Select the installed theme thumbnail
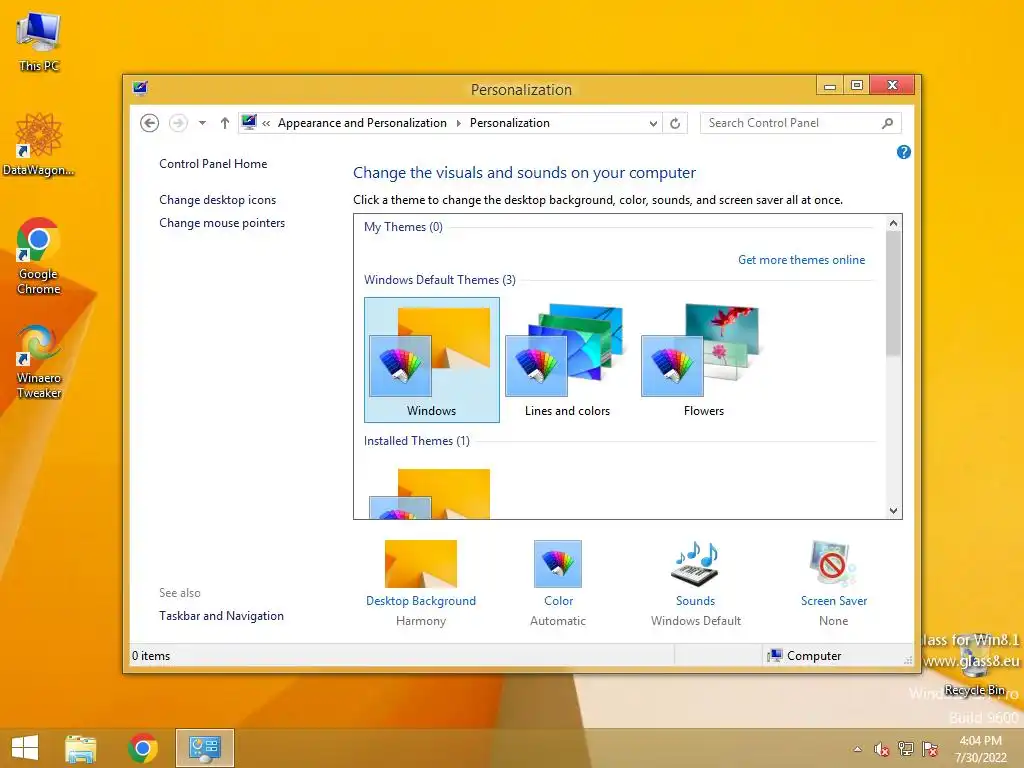 click(432, 493)
